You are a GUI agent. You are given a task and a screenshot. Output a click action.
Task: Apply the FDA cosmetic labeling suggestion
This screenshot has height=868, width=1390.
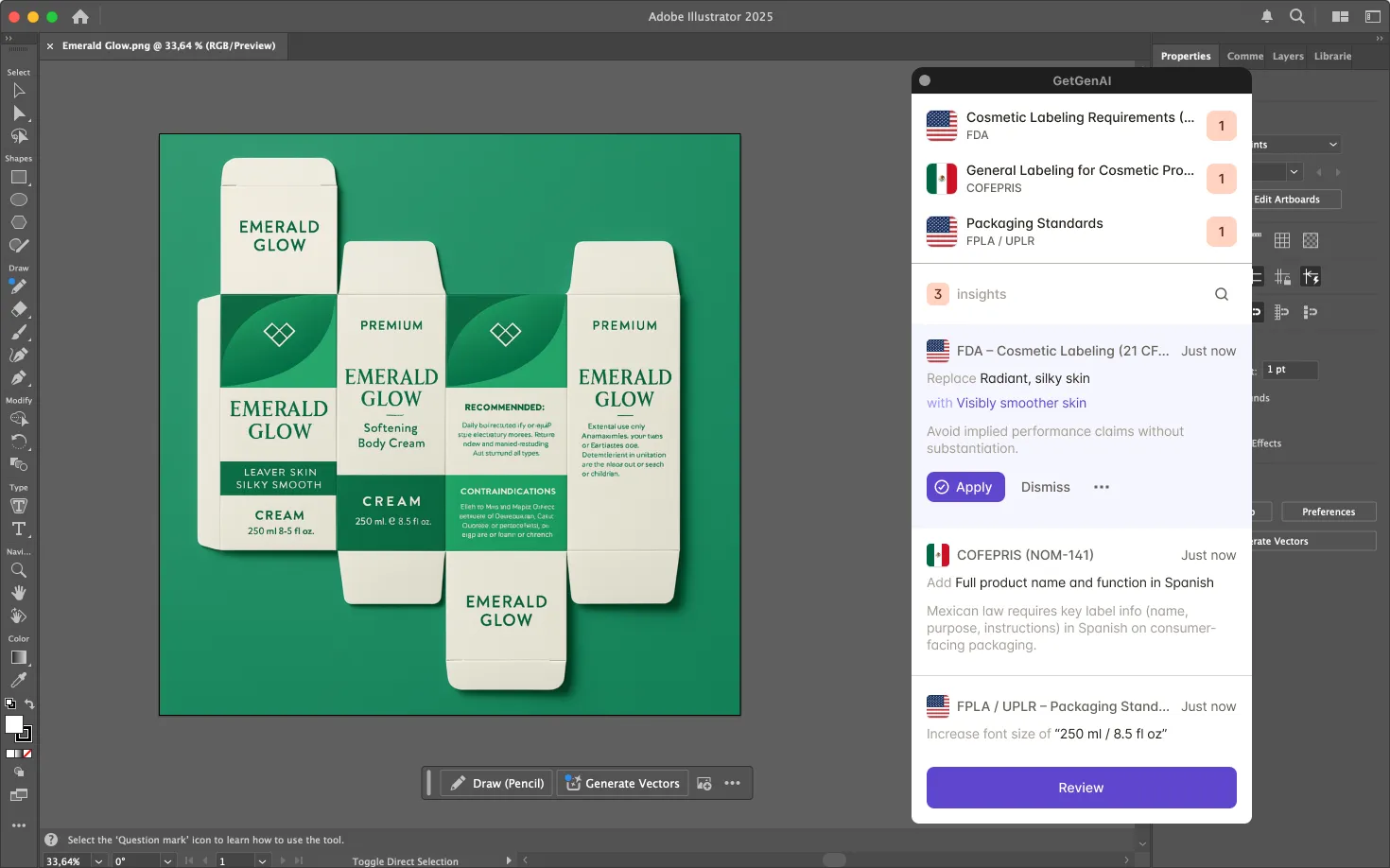[964, 487]
